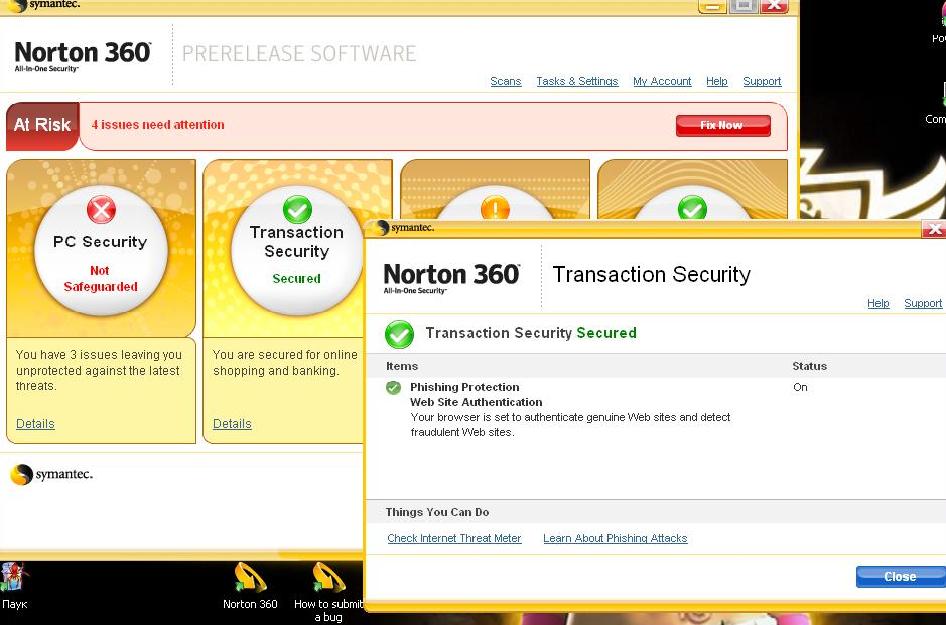
Task: Open the Паук desktop icon
Action: (14, 586)
